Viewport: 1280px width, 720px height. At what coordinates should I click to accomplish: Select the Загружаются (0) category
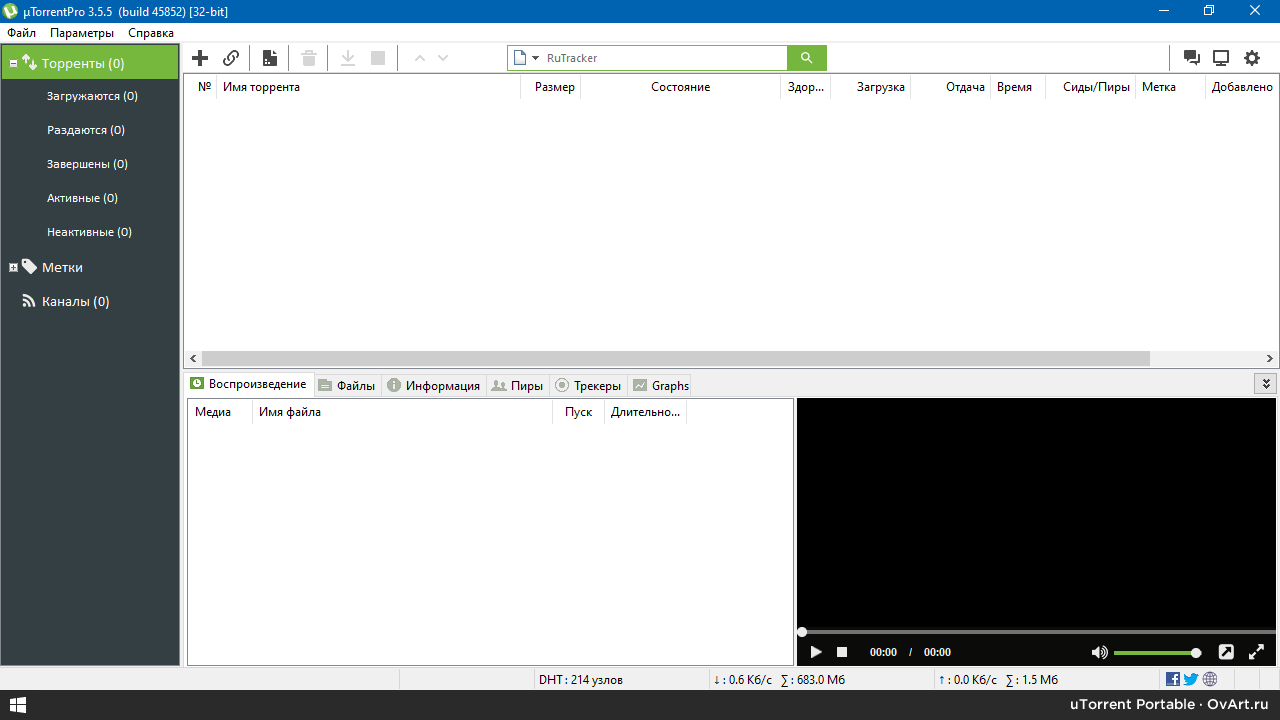click(92, 97)
